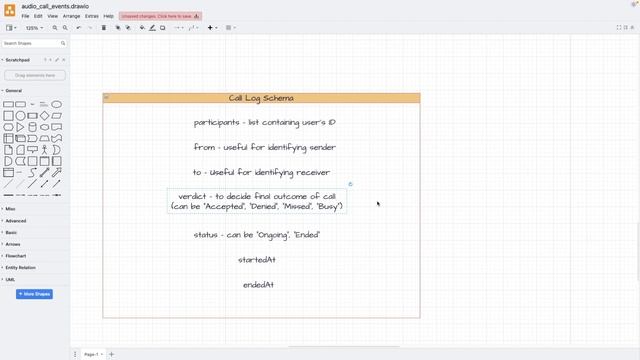Select the diamond shape in General
Screen dimensions: 640x360
[x=44, y=116]
